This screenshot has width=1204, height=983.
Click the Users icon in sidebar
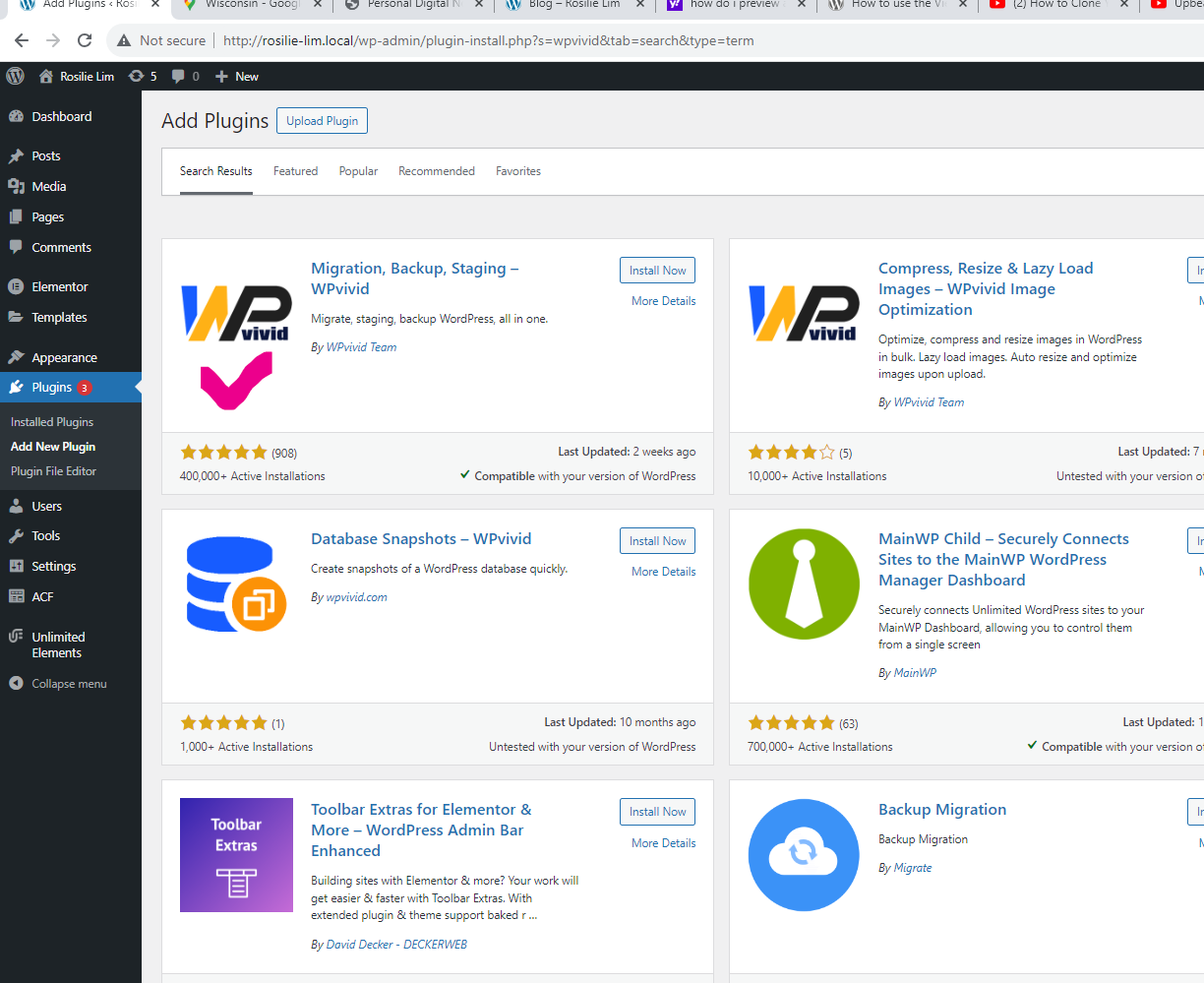16,506
